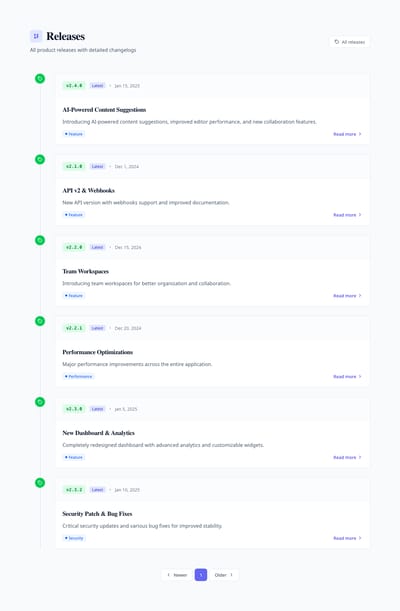
Task: Select current page number in pagination
Action: click(201, 575)
